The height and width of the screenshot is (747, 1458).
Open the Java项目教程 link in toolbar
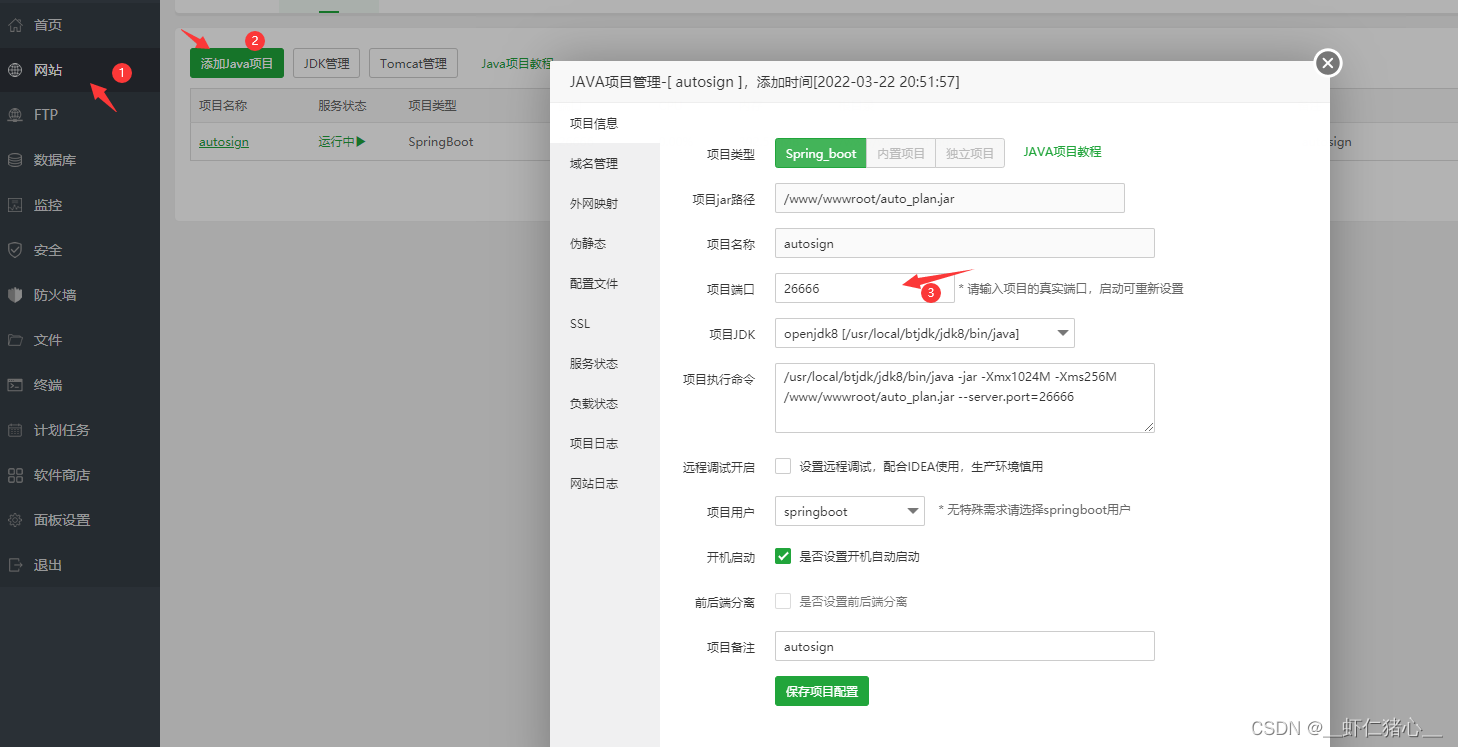point(516,63)
